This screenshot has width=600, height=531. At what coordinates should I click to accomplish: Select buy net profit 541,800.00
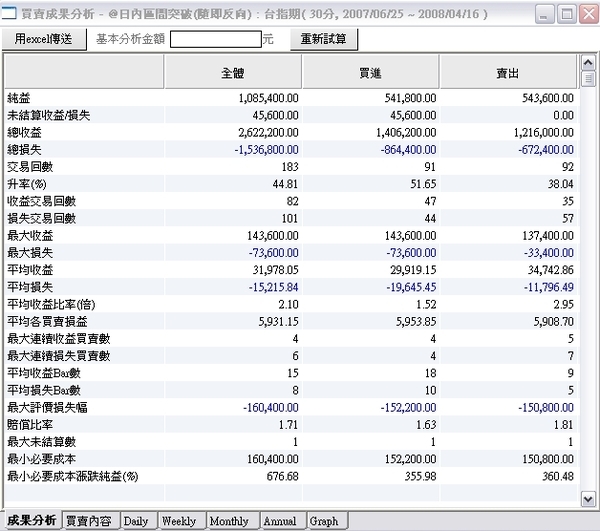coord(411,98)
